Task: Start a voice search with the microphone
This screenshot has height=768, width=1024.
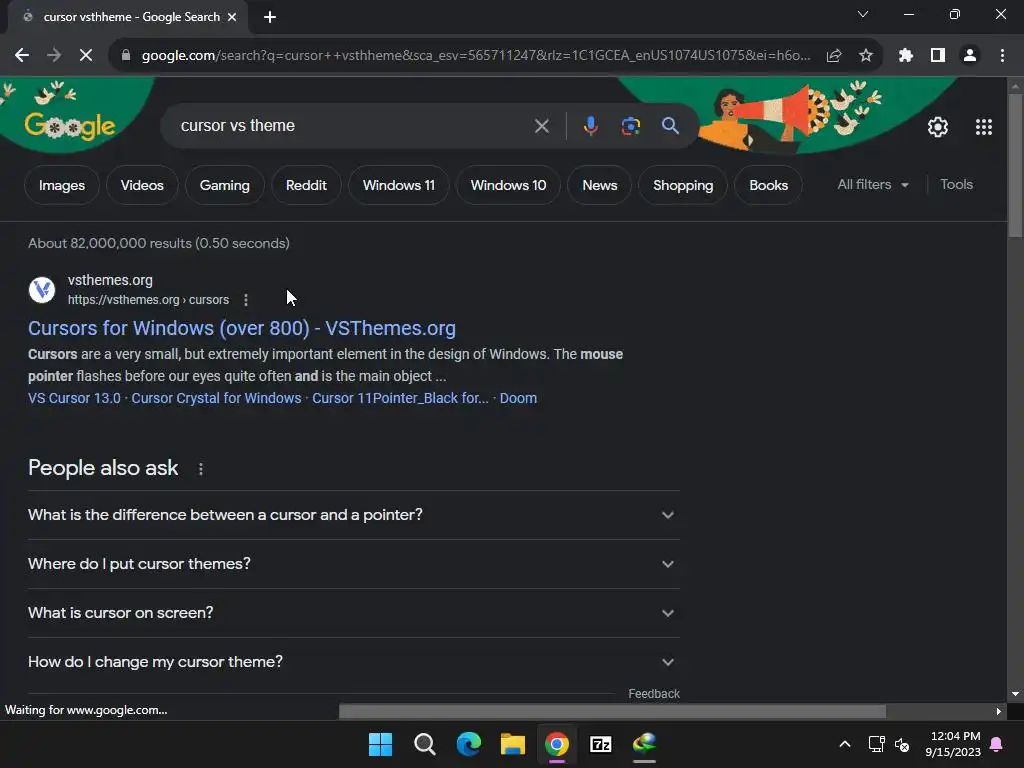Action: [x=590, y=126]
